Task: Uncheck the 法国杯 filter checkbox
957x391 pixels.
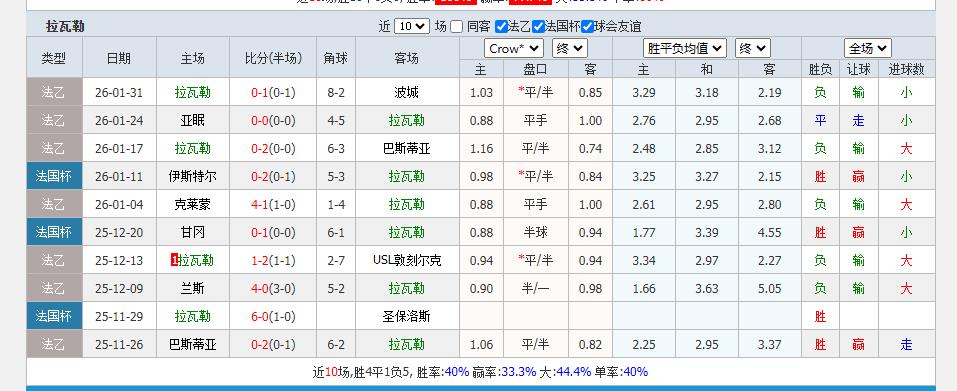Action: (x=538, y=27)
